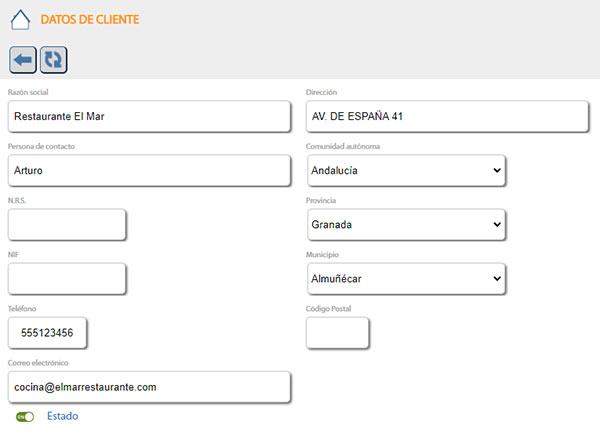Click the Comunidad autónoma label

(343, 146)
